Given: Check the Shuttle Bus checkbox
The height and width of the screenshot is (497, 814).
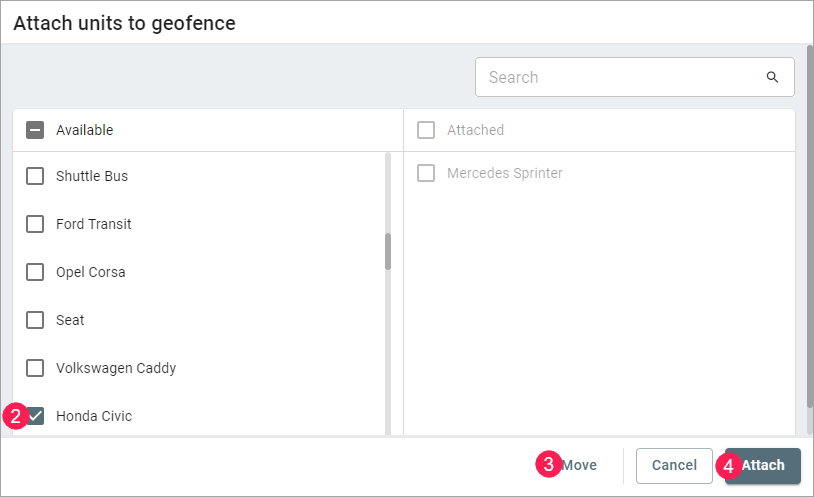Looking at the screenshot, I should [x=35, y=176].
